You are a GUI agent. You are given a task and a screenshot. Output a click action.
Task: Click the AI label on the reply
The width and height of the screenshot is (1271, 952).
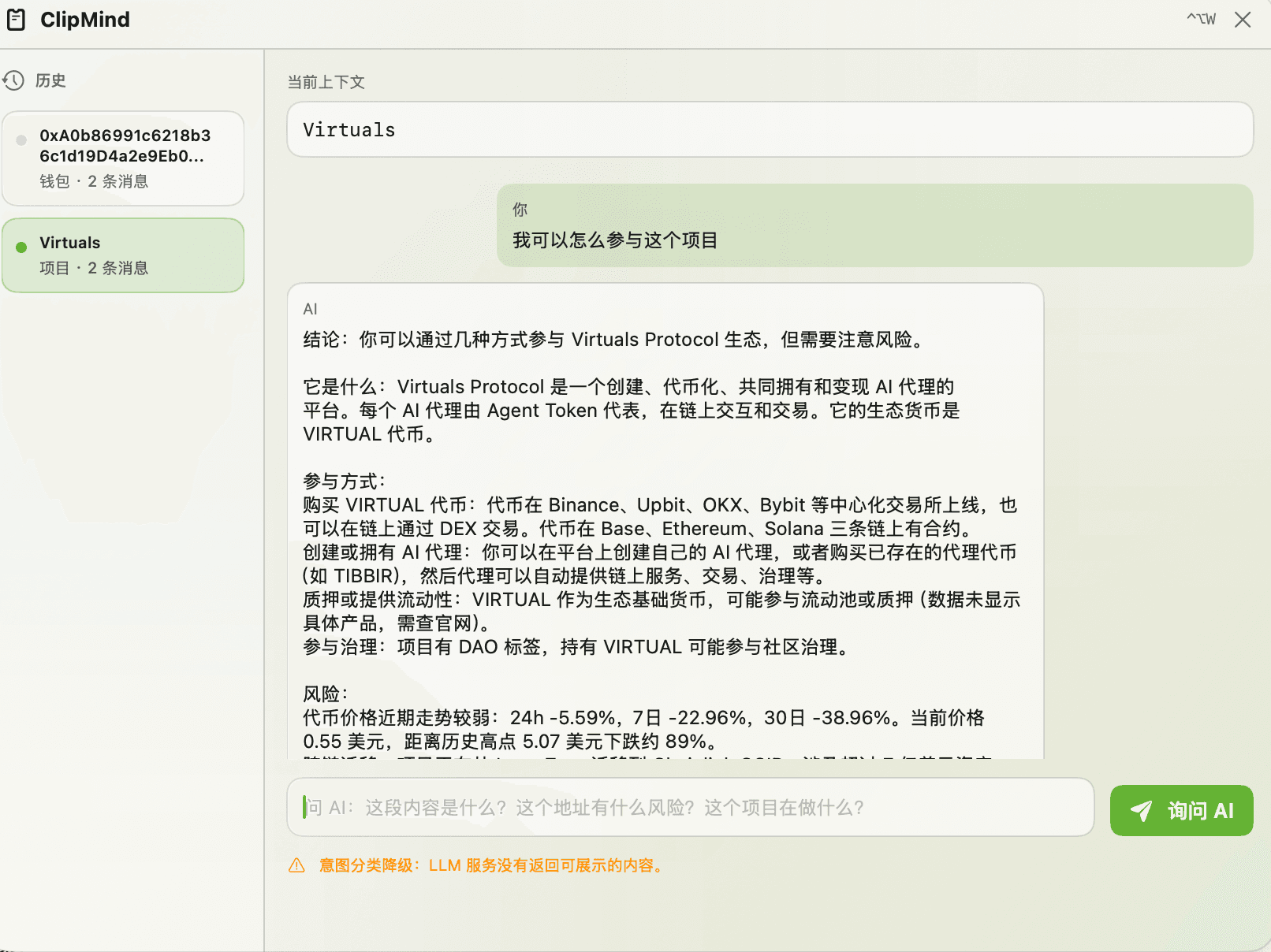[310, 309]
